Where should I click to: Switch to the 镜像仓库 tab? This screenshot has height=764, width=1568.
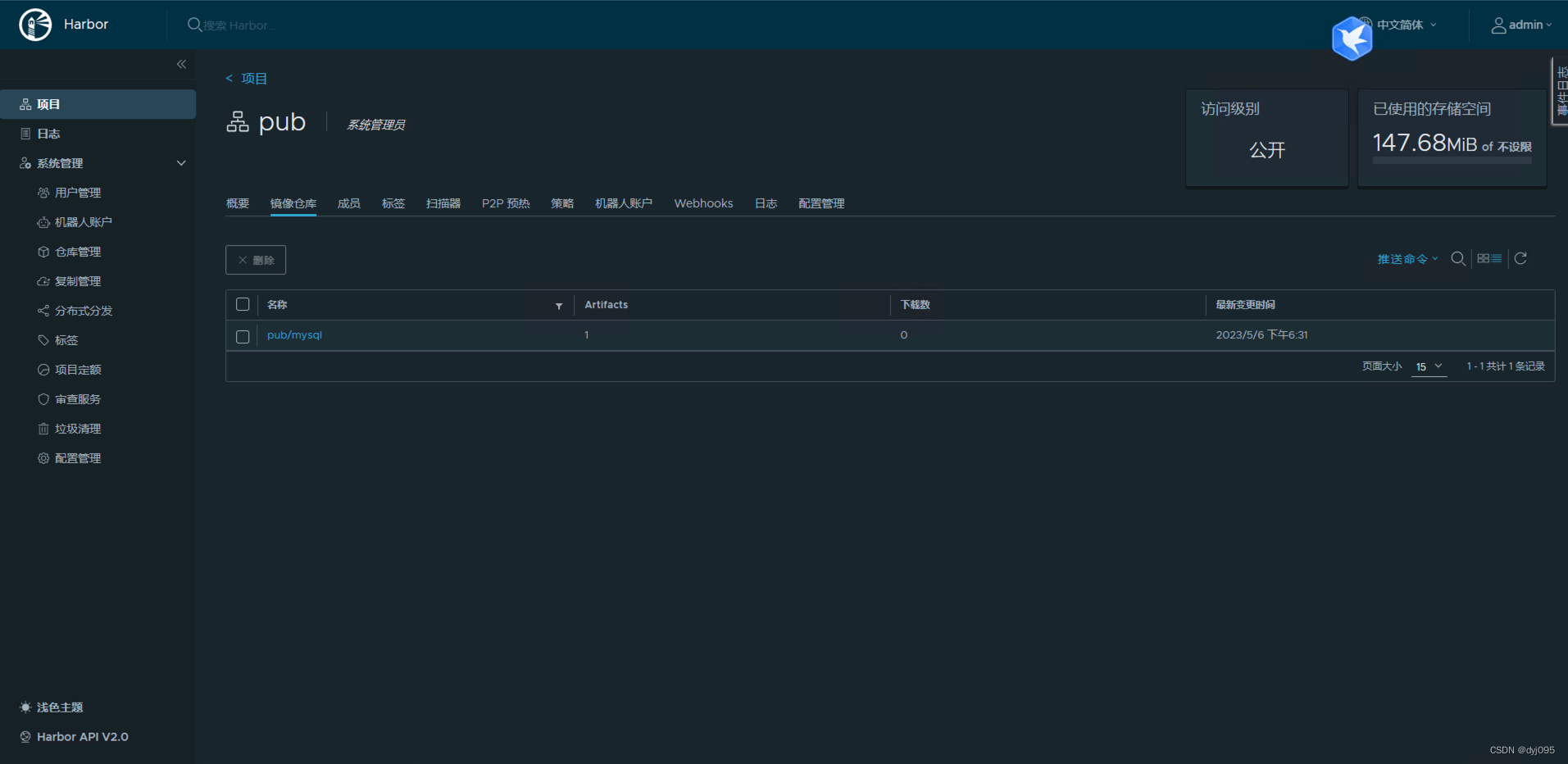(293, 203)
